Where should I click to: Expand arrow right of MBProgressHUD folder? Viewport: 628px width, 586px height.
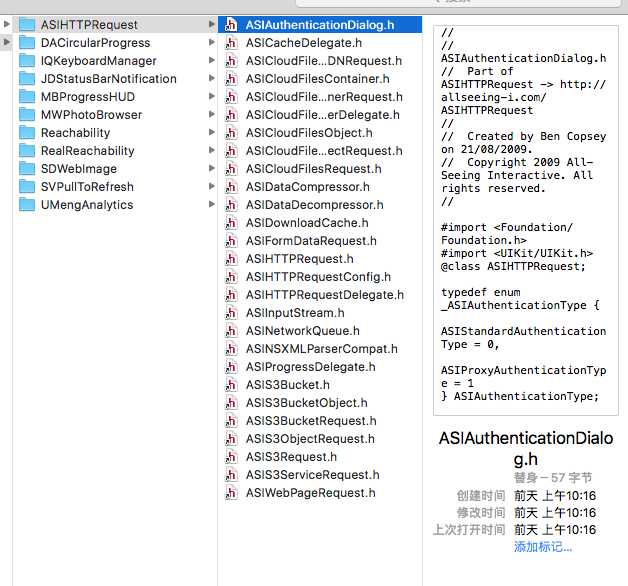coord(211,97)
